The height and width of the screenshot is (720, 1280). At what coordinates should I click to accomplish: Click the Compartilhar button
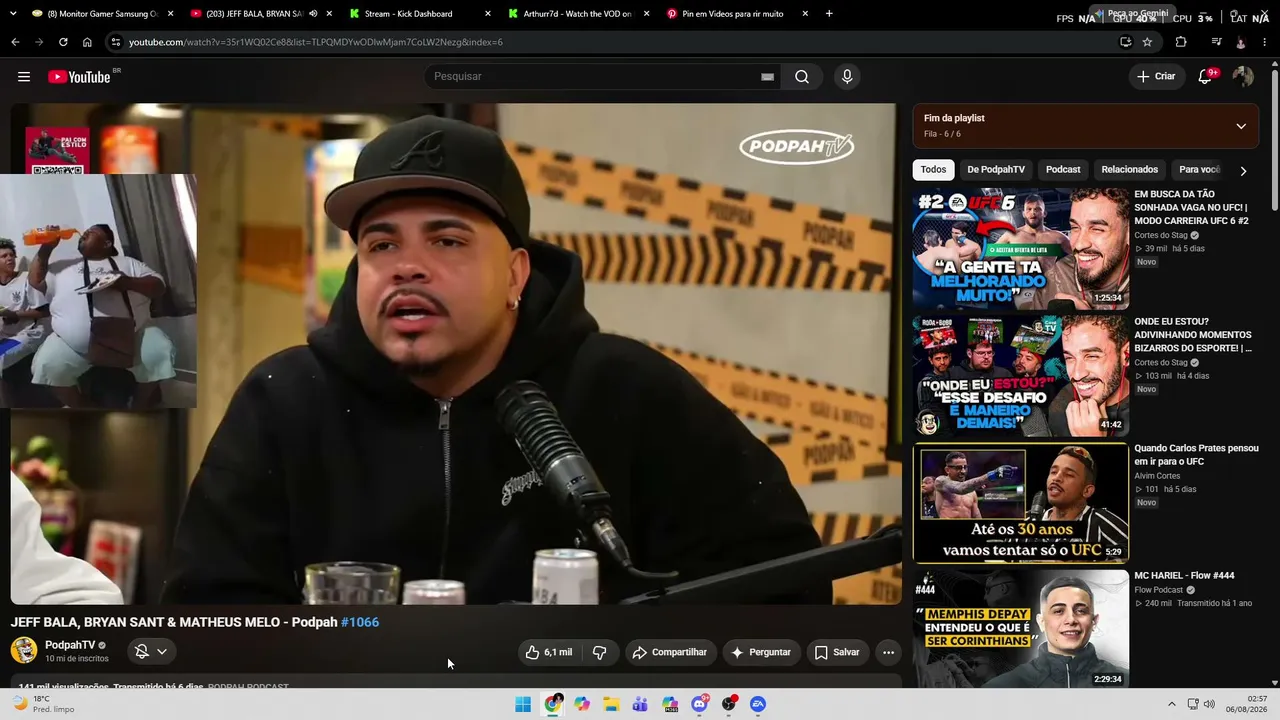coord(670,652)
